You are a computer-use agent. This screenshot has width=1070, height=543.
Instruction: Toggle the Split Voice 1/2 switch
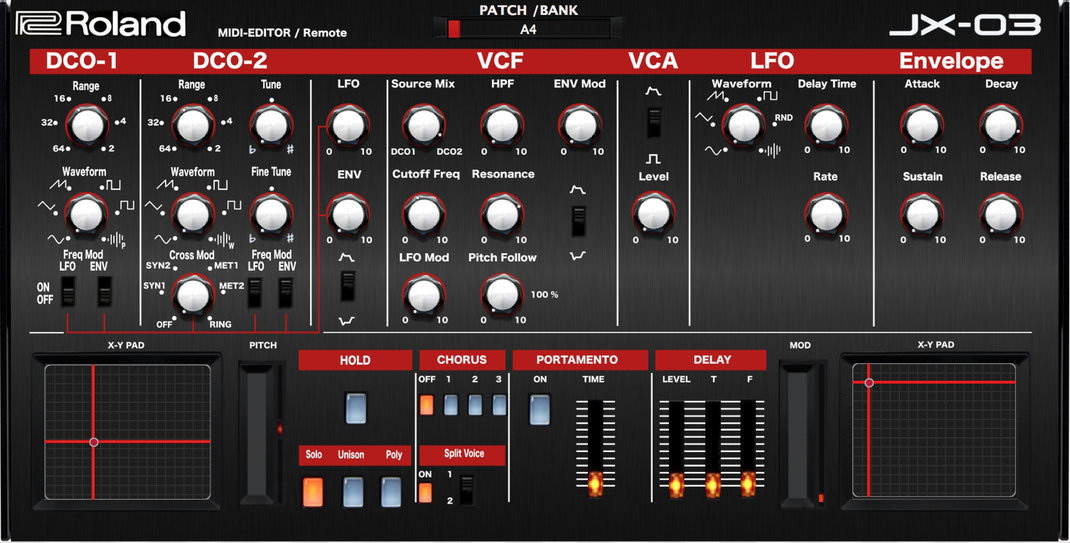coord(467,490)
